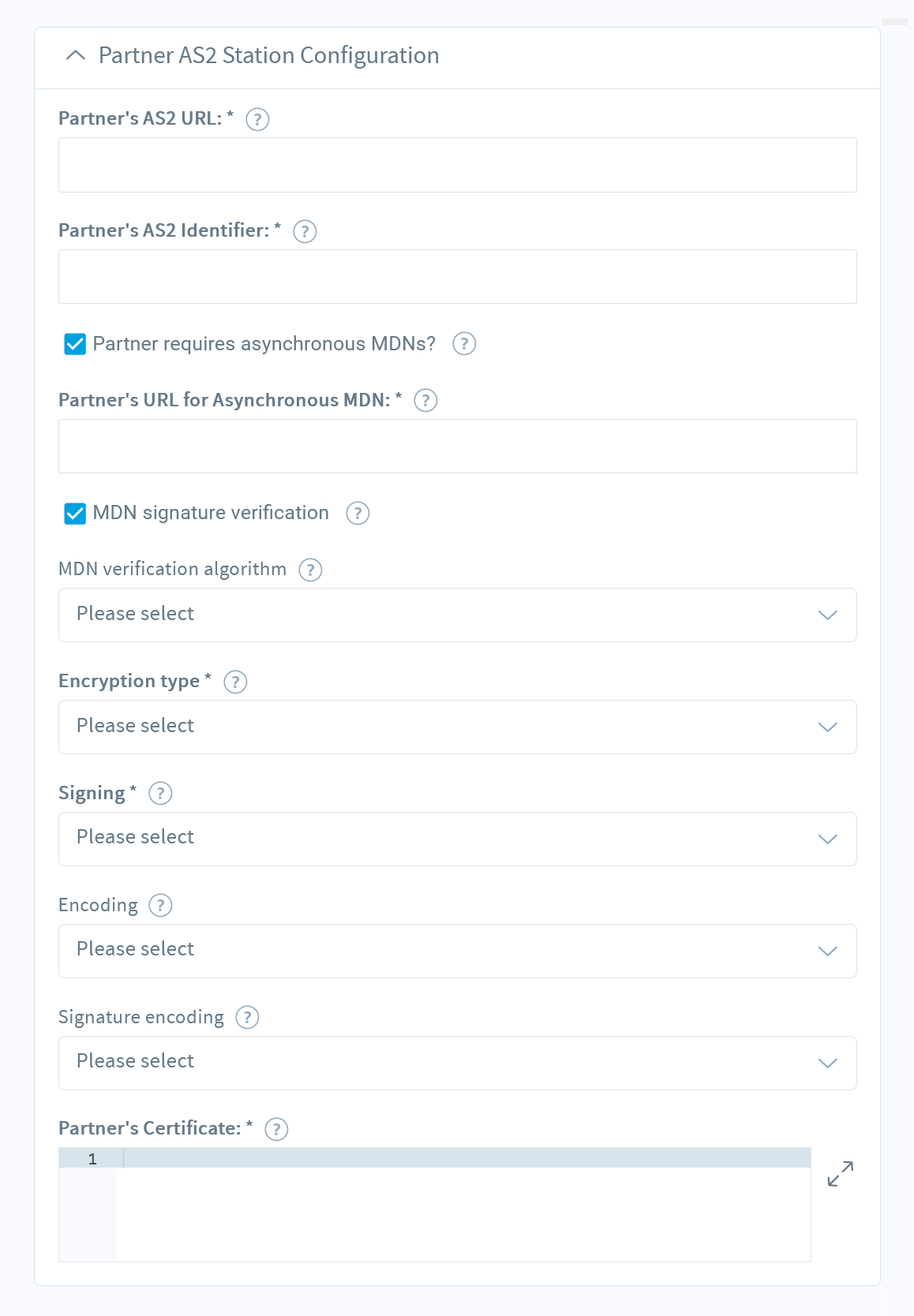Focus the Partner's AS2 URL input
Screen dimensions: 914x1316
[458, 165]
